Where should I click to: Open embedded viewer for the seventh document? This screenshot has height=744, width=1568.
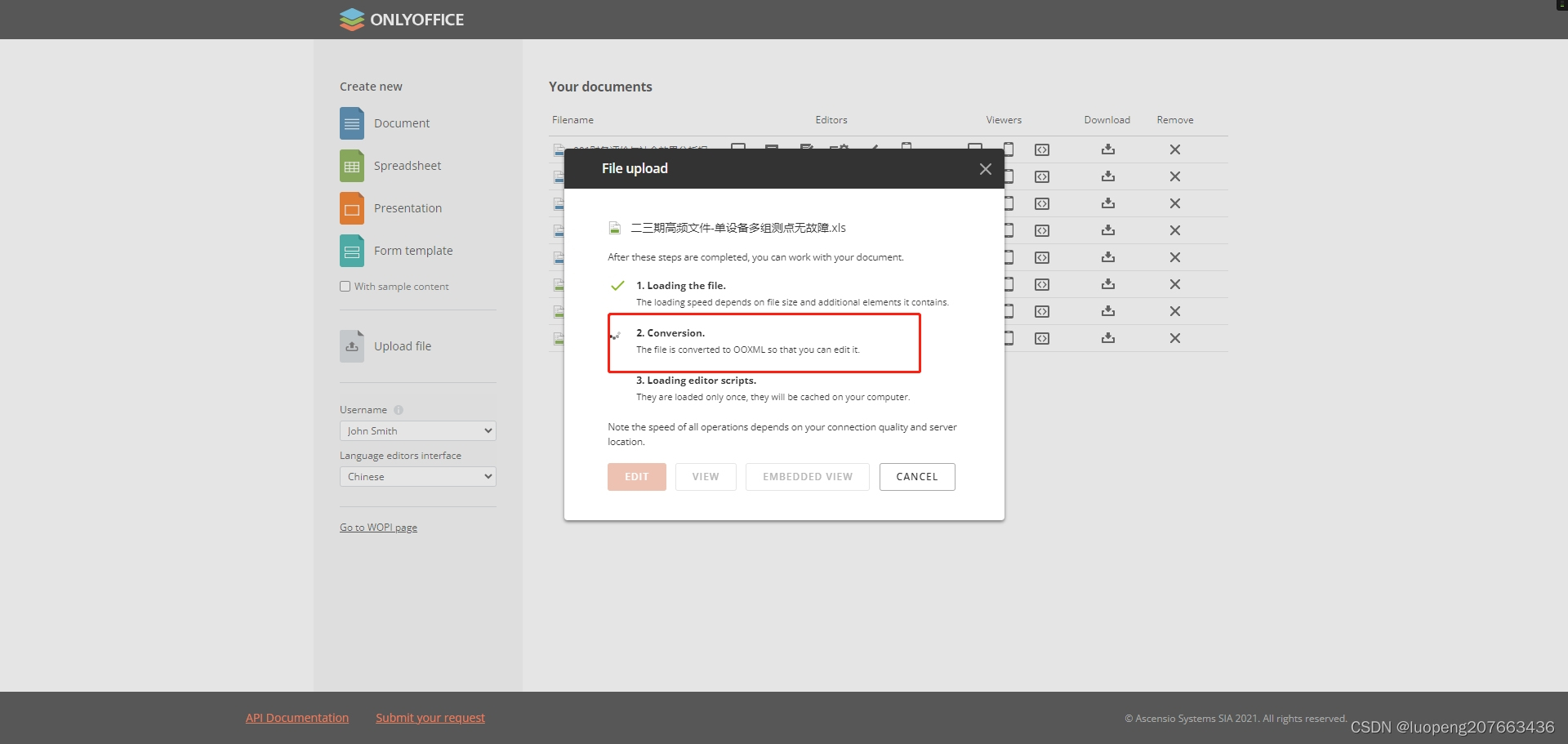tap(1042, 312)
